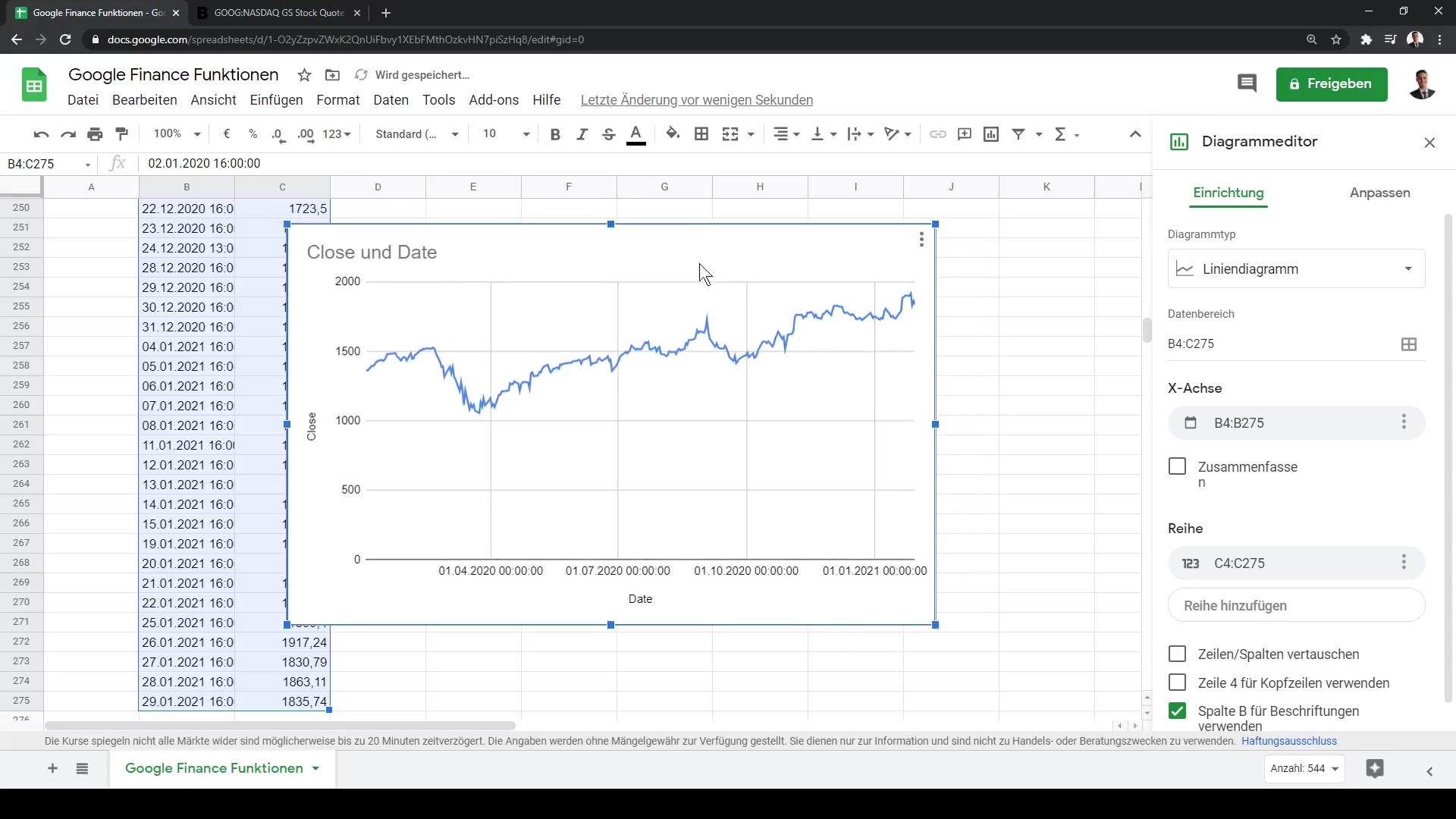Open the 100% zoom dropdown
Screen dimensions: 1456x819
tap(177, 134)
